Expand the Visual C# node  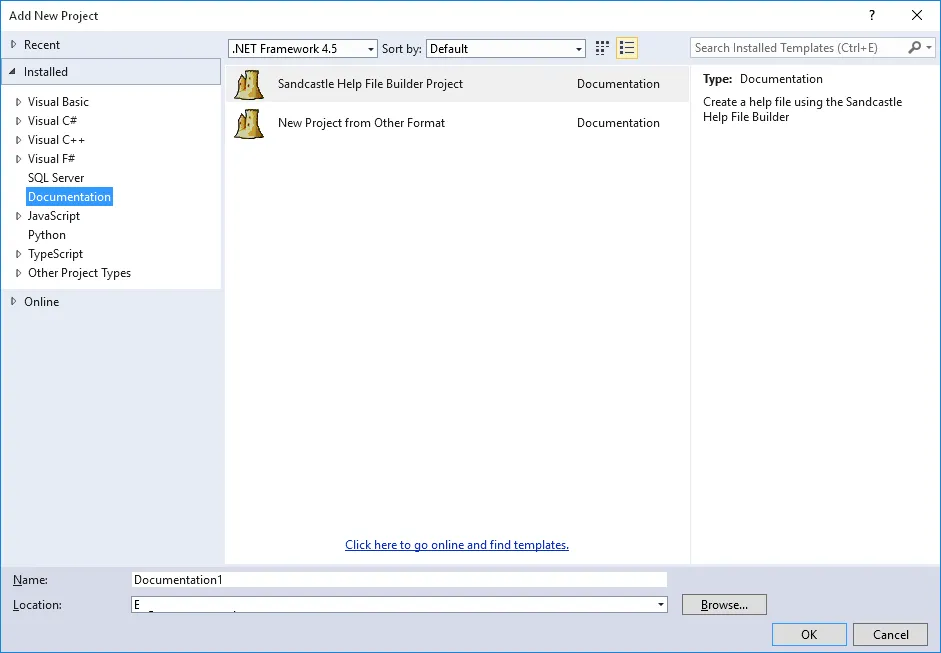[18, 121]
